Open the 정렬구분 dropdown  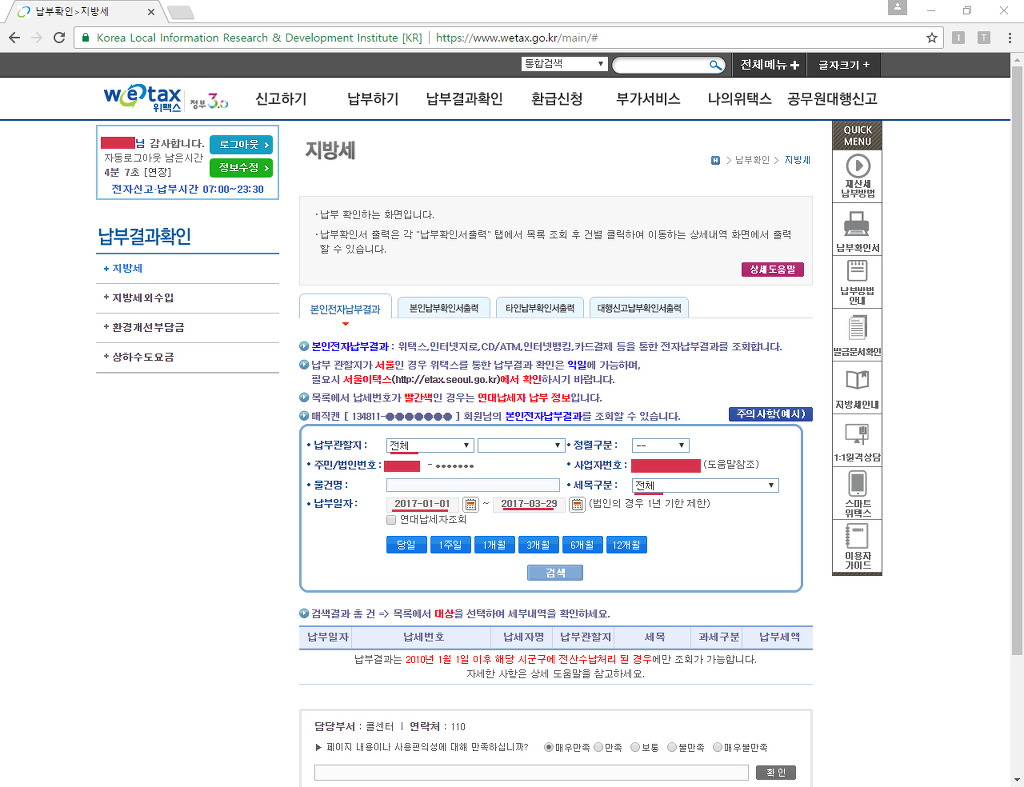tap(660, 445)
